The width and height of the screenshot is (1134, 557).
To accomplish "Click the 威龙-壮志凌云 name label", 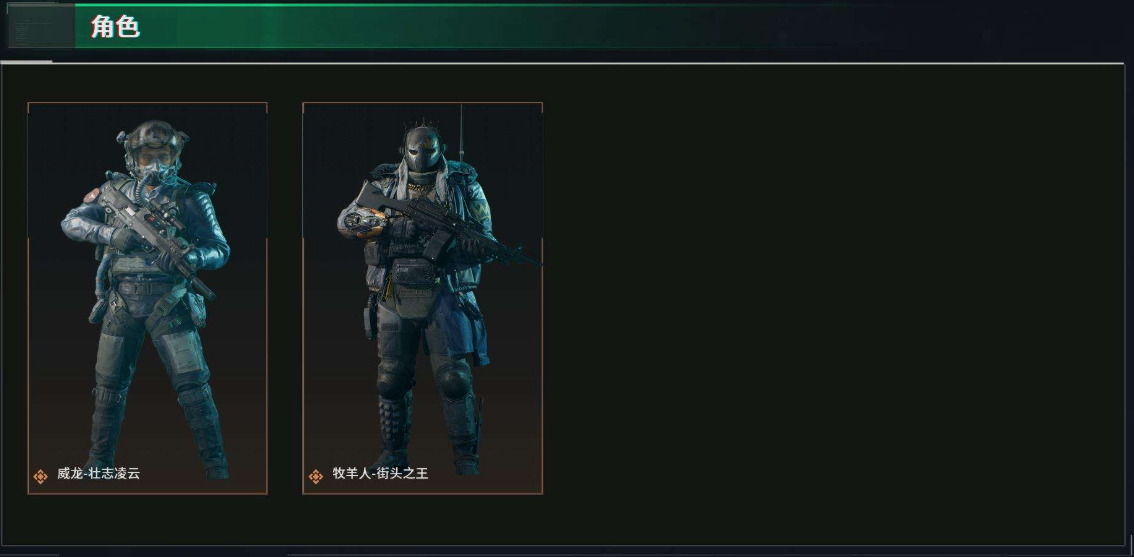I will point(98,475).
